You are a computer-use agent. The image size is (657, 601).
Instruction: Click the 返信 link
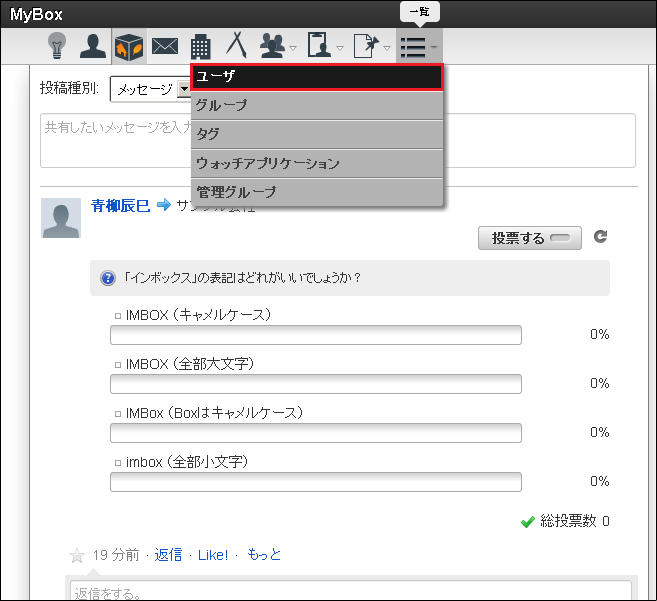168,555
